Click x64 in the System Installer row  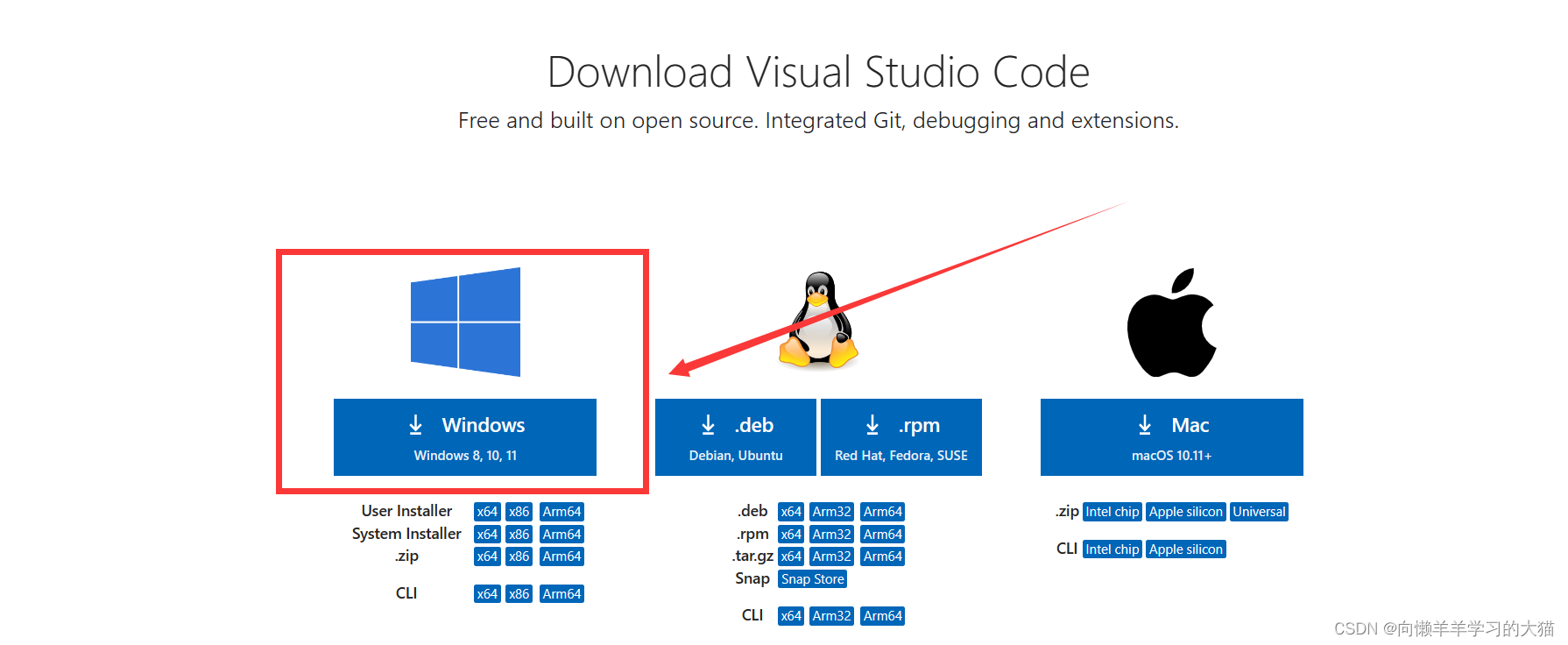click(487, 535)
